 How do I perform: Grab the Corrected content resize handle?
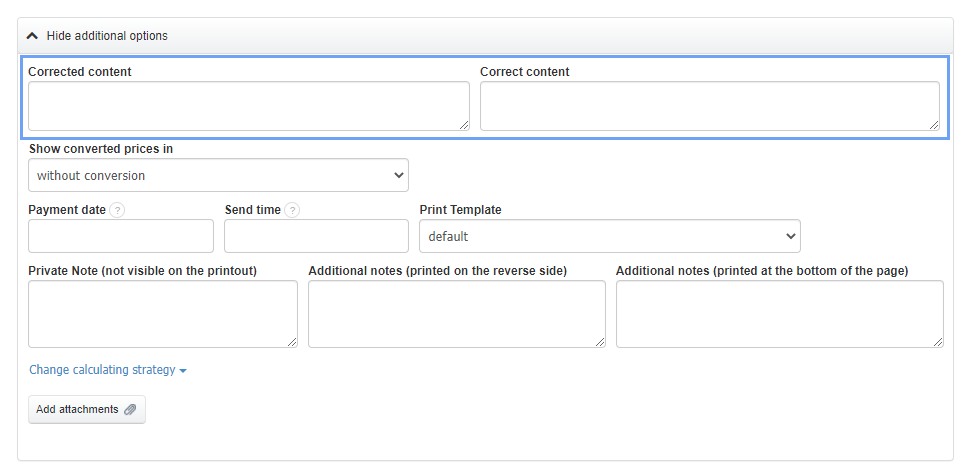[464, 125]
